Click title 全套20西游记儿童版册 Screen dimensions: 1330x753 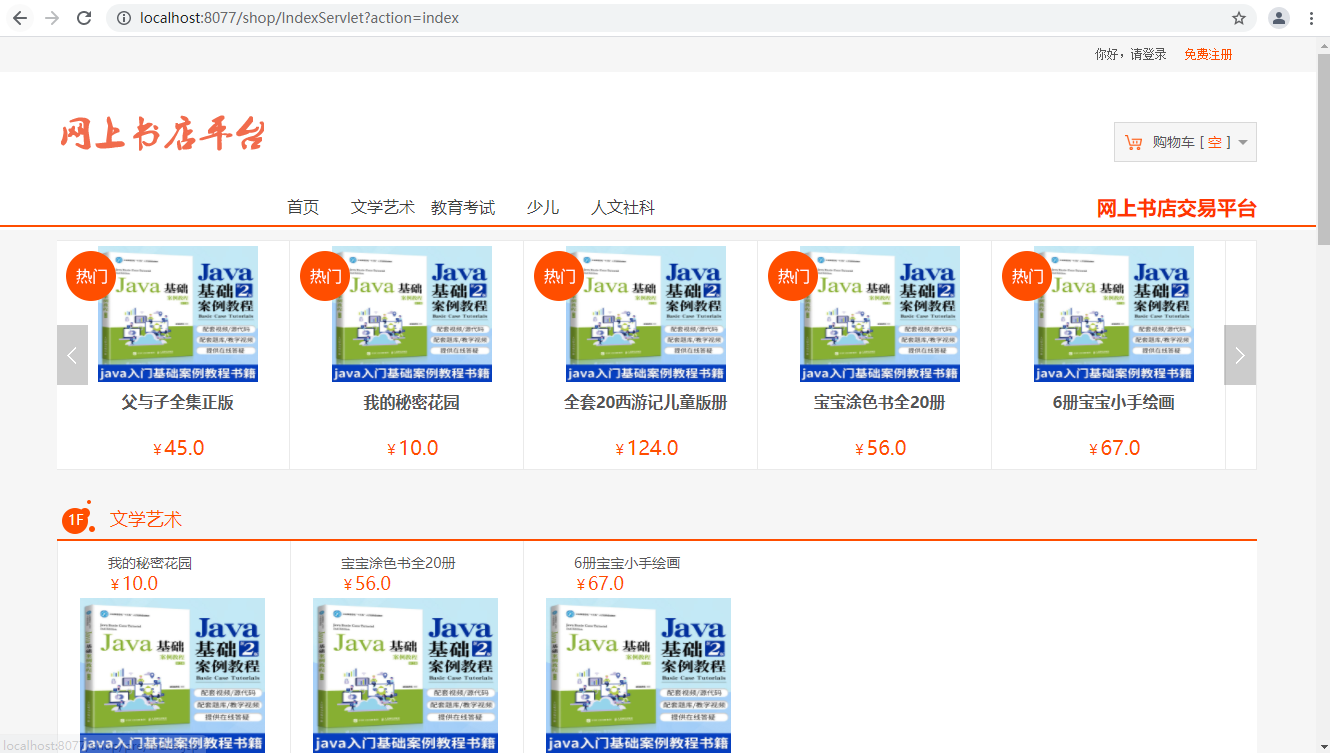coord(646,403)
